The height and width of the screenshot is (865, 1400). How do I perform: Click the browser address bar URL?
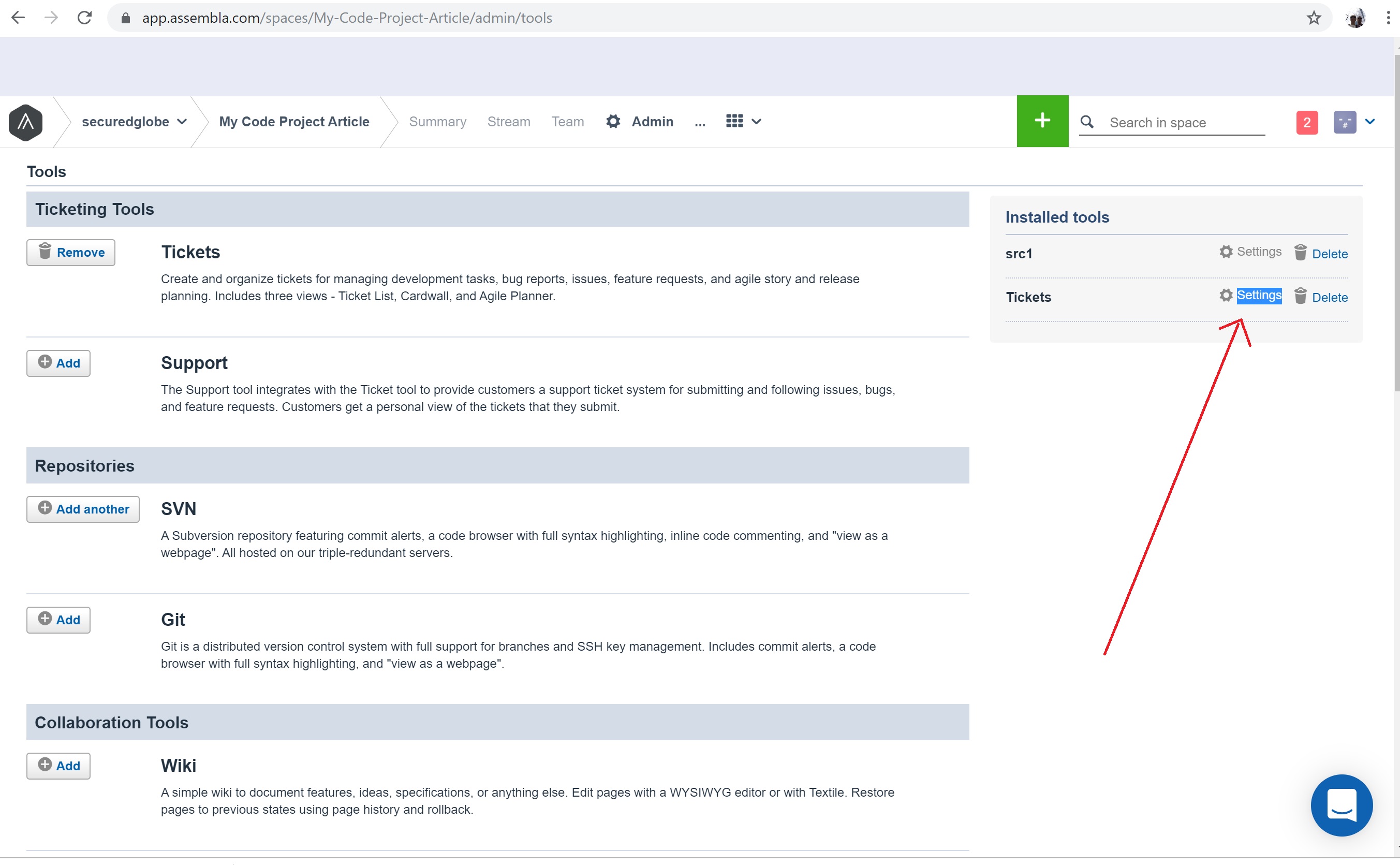click(347, 18)
